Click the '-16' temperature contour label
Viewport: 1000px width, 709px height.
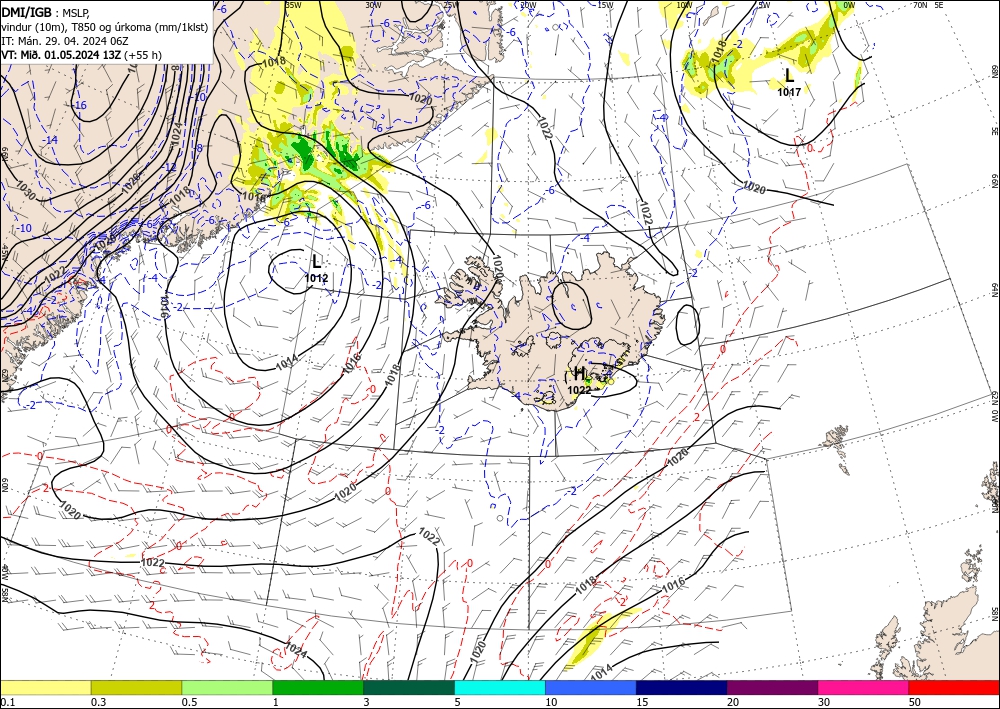point(80,105)
